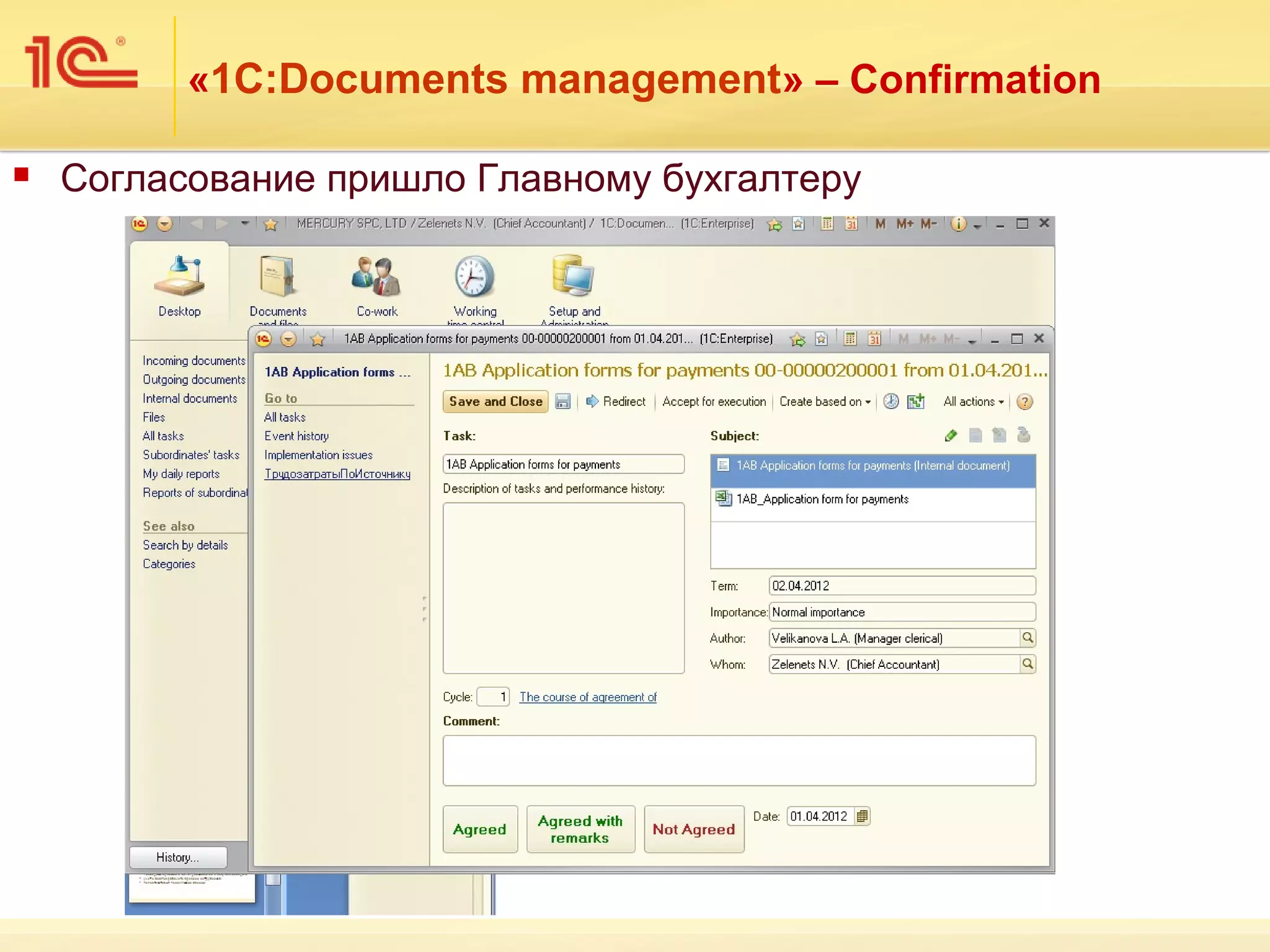
Task: Open The course of agreement link
Action: pyautogui.click(x=588, y=697)
